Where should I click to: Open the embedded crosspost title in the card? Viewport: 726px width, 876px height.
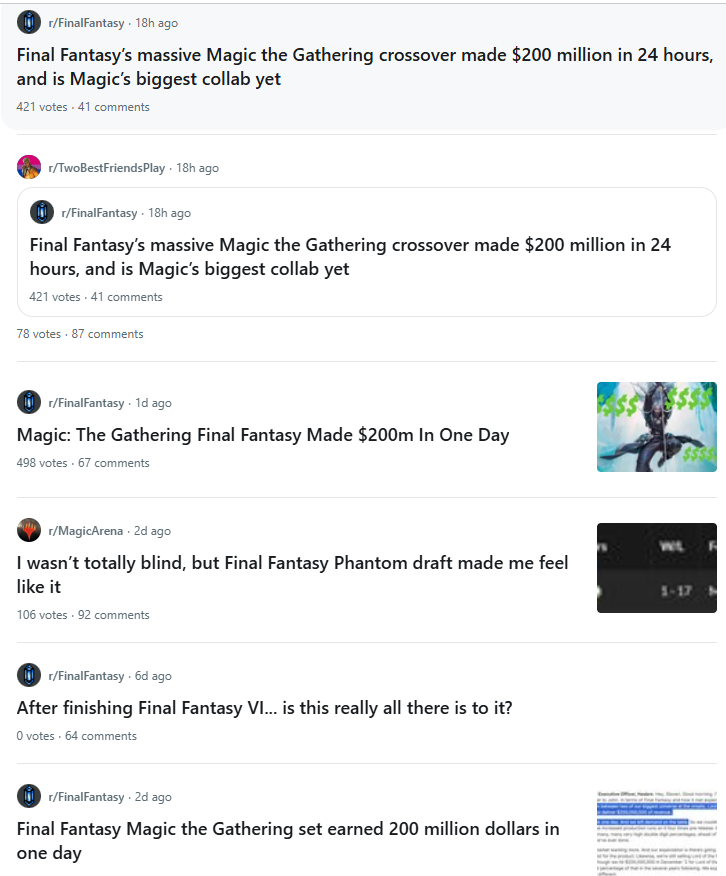pos(350,256)
